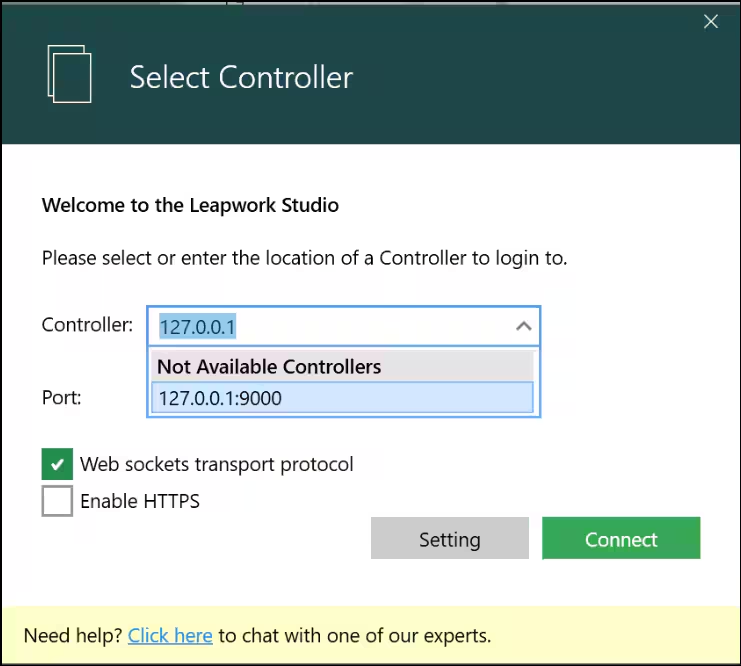Collapse the Controller dropdown using the chevron
This screenshot has width=741, height=666.
pyautogui.click(x=522, y=326)
